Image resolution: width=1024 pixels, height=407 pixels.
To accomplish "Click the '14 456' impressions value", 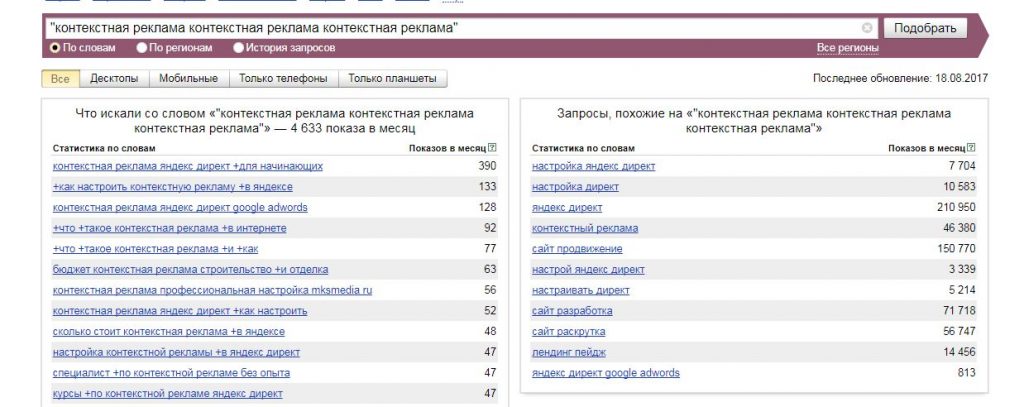I will [x=959, y=352].
